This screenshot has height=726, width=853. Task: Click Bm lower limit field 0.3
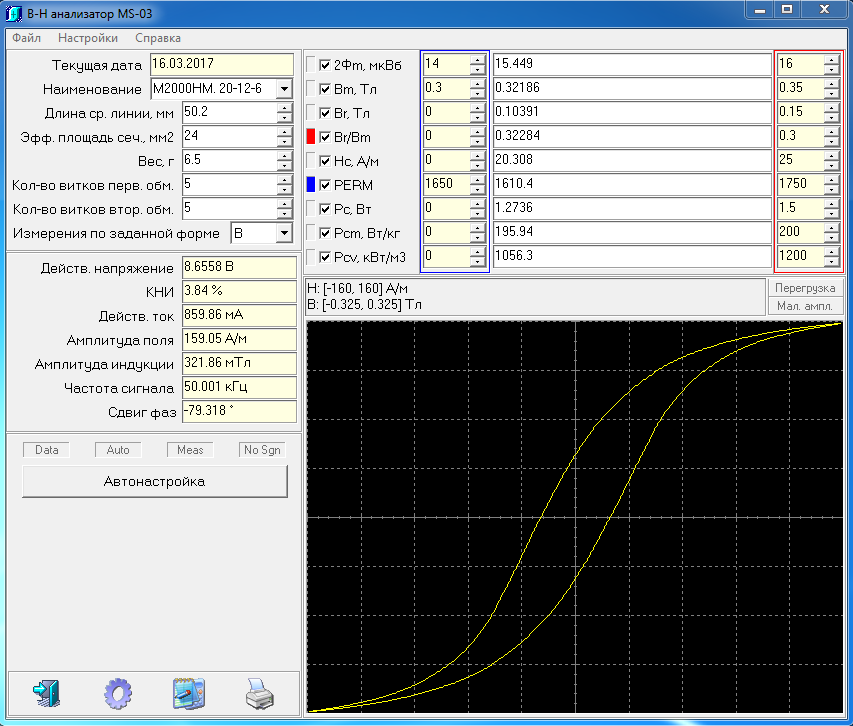[447, 89]
